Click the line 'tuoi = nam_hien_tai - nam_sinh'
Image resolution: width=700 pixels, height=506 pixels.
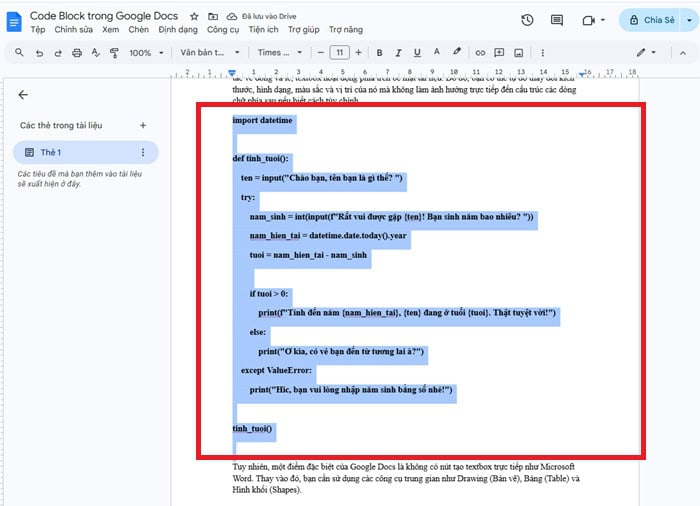pyautogui.click(x=308, y=255)
